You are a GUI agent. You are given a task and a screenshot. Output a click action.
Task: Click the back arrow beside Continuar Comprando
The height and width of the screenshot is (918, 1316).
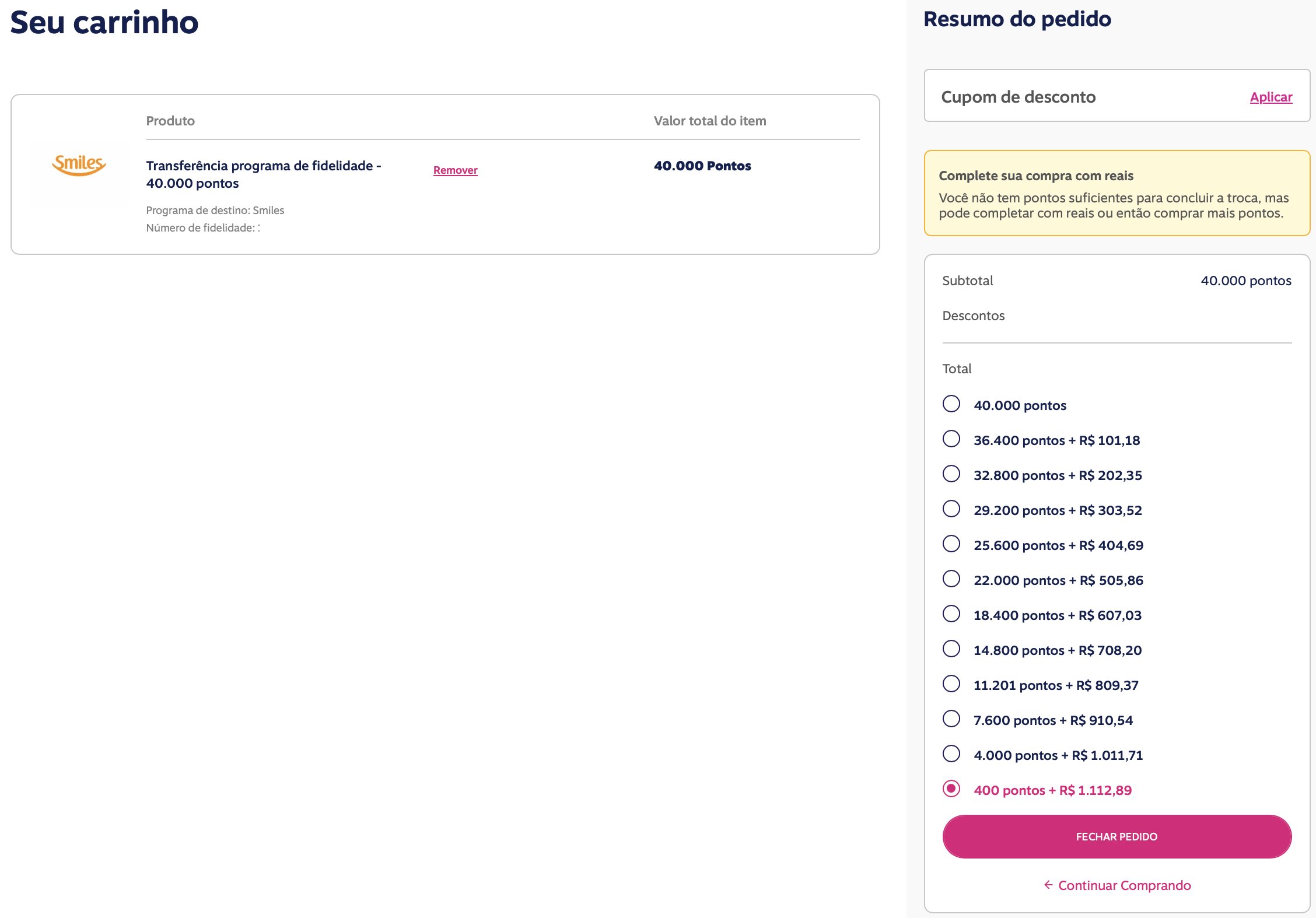(x=1048, y=885)
